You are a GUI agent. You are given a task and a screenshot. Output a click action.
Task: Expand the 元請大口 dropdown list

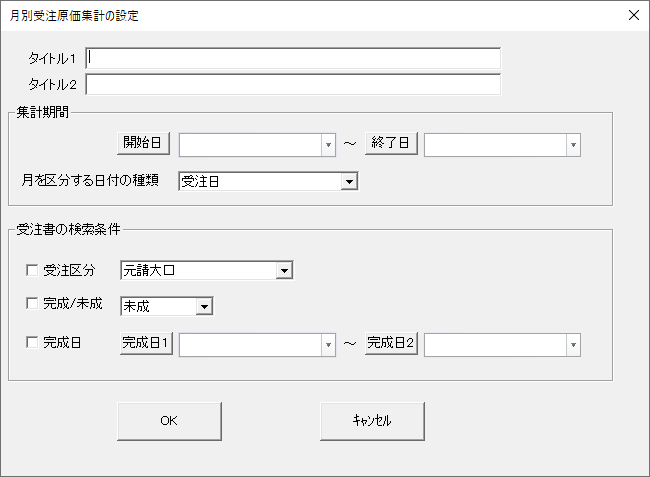click(284, 270)
